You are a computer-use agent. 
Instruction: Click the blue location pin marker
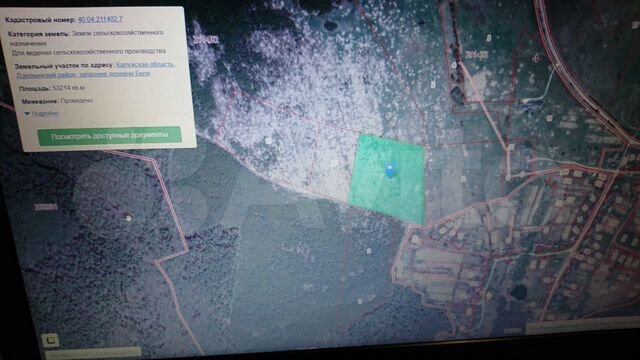[391, 170]
